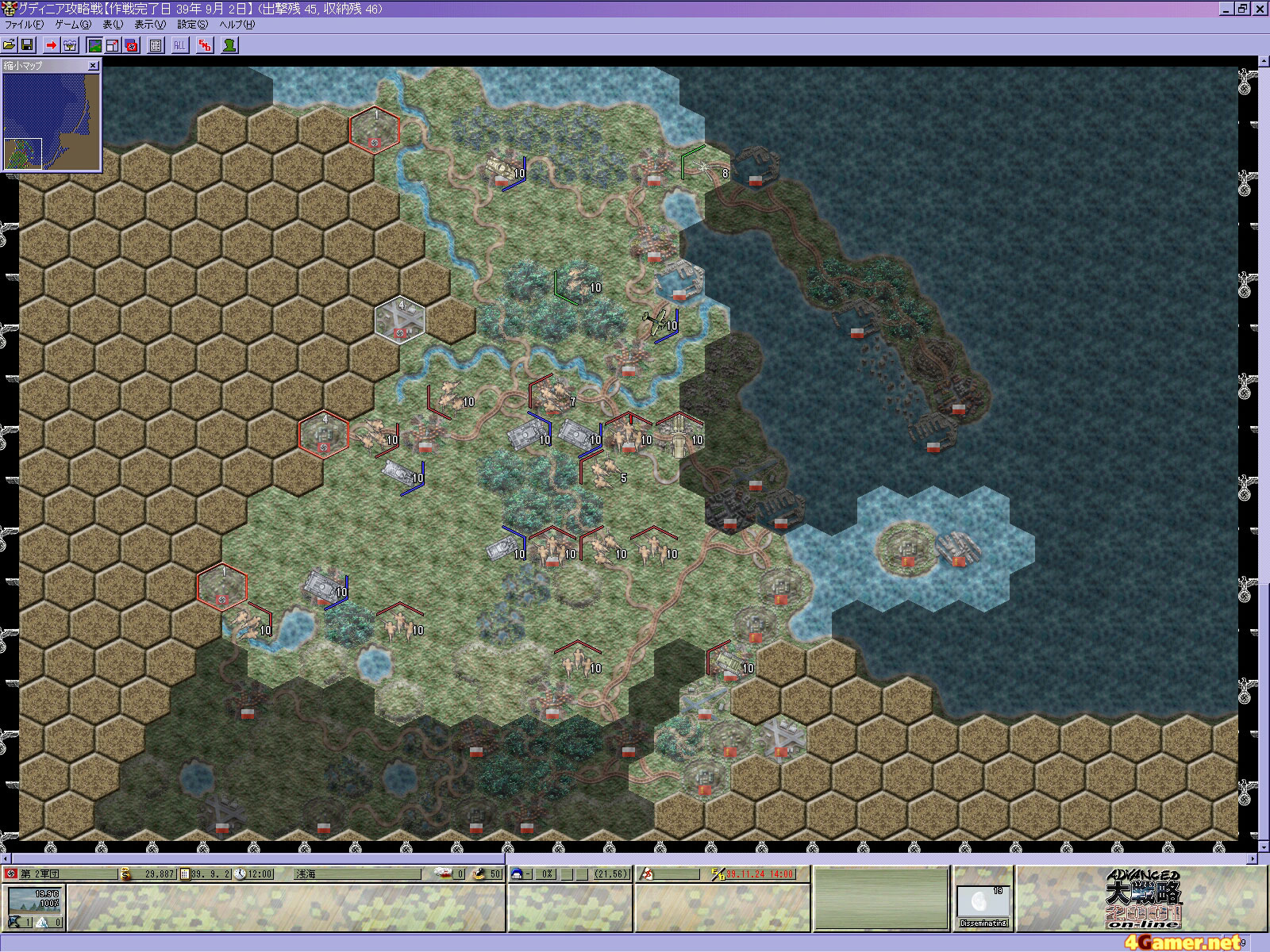Viewport: 1270px width, 952px height.
Task: Click the calendar date icon in status bar
Action: [184, 874]
